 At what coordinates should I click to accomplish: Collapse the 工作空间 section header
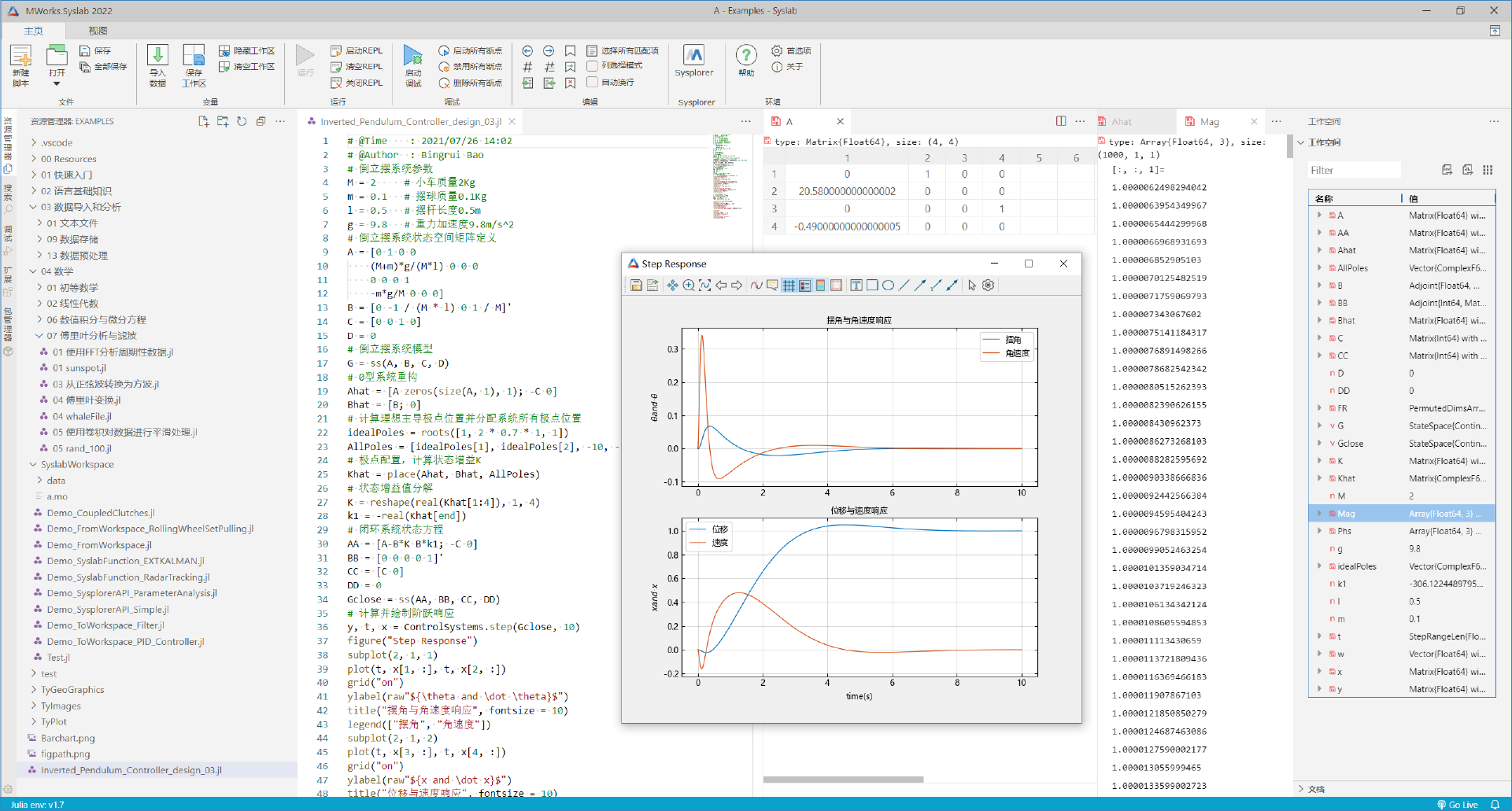(x=1301, y=142)
